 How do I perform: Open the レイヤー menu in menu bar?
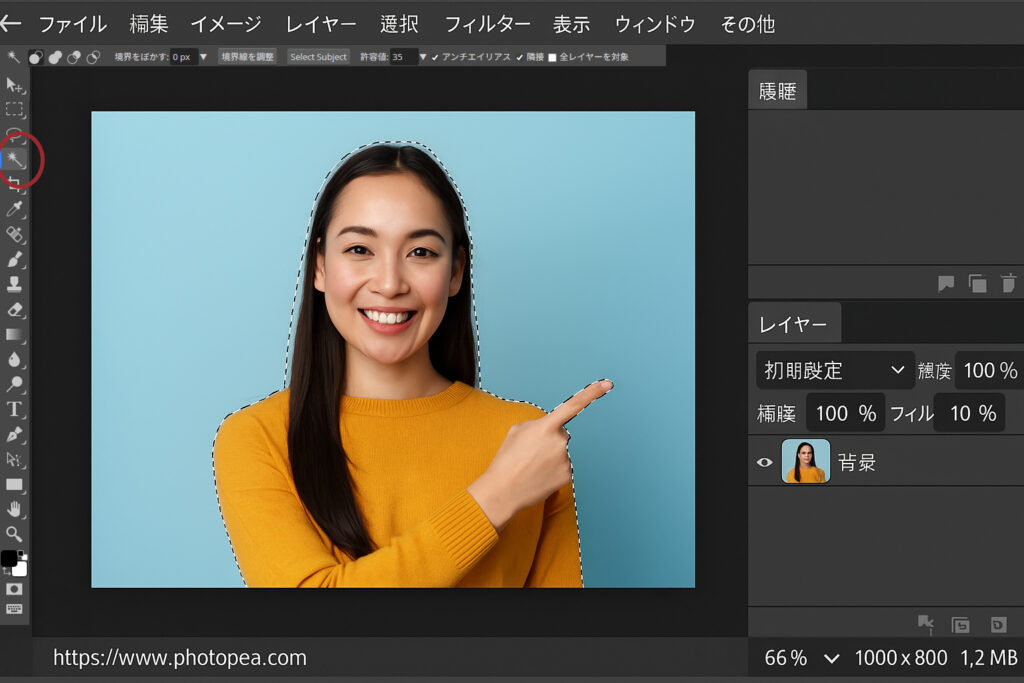pyautogui.click(x=320, y=24)
